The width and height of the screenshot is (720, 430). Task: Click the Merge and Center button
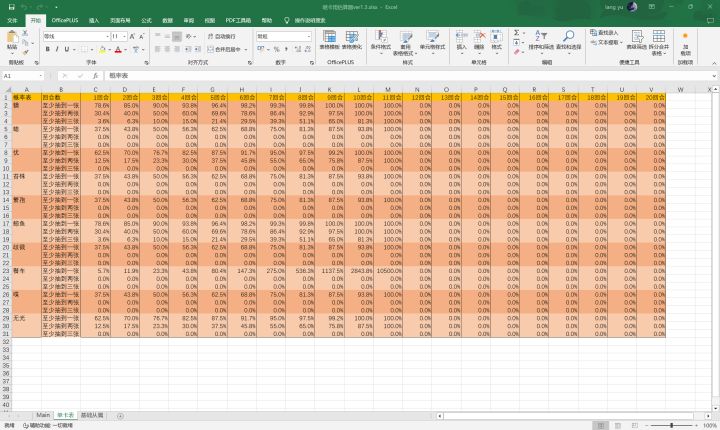pos(228,48)
